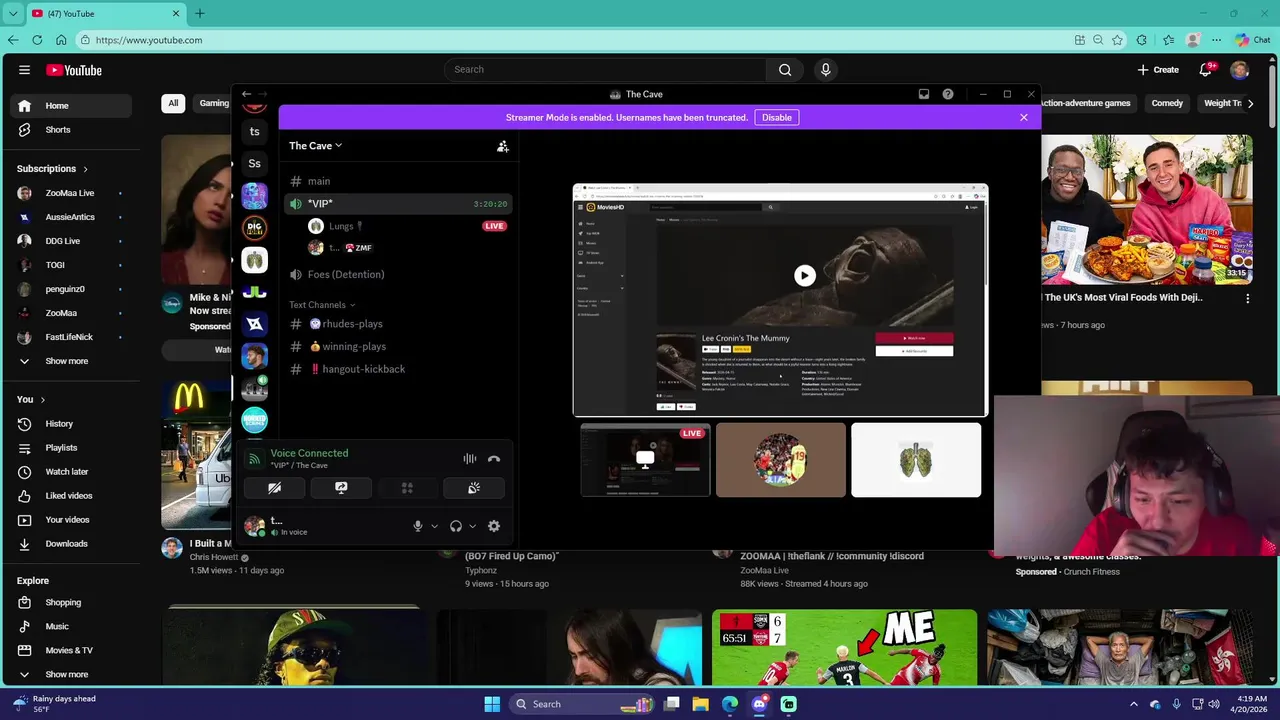The image size is (1280, 720).
Task: Collapse the Text Channels category
Action: [x=322, y=305]
